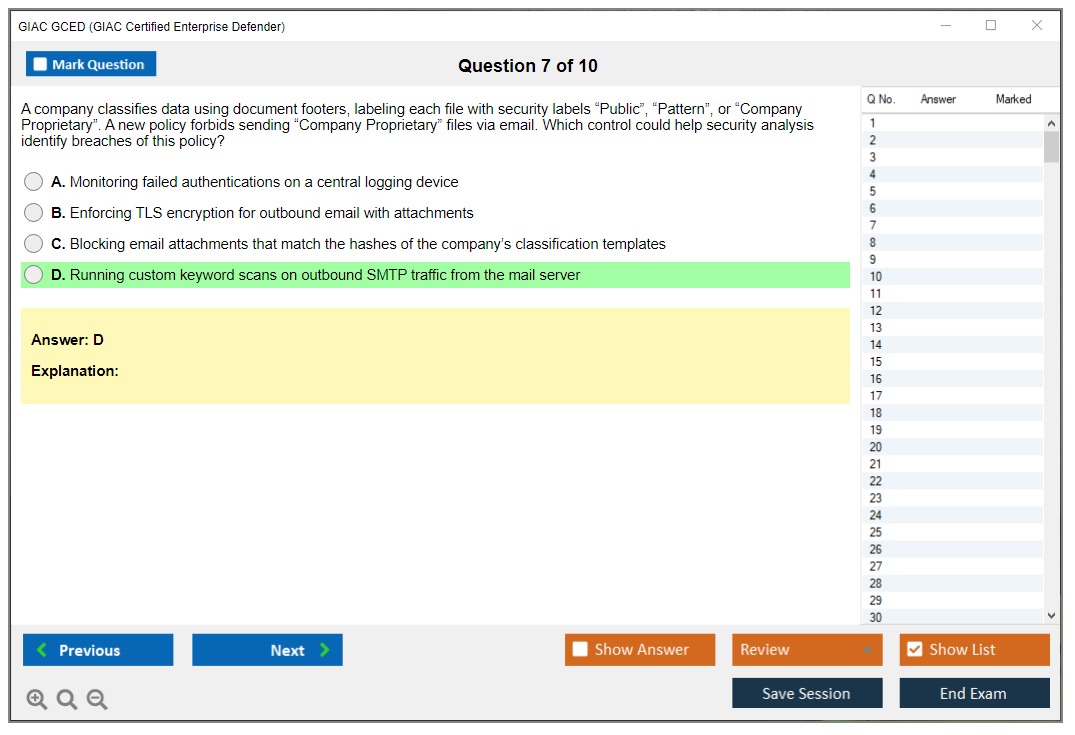1075x735 pixels.
Task: Toggle the Mark Question checkbox
Action: pyautogui.click(x=41, y=64)
